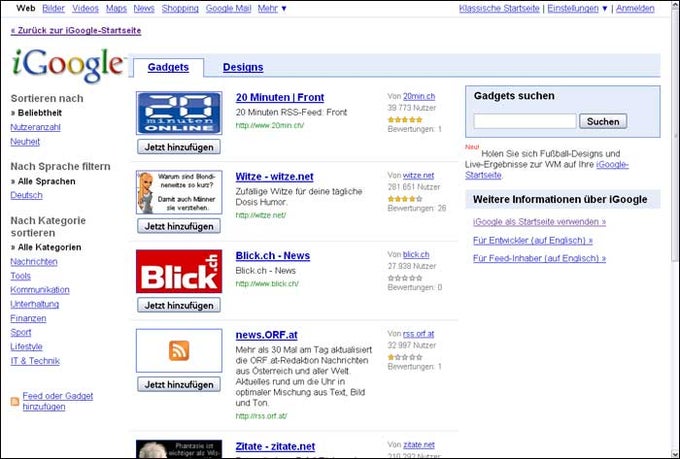Switch to the Designs tab
The height and width of the screenshot is (459, 680).
pos(243,67)
